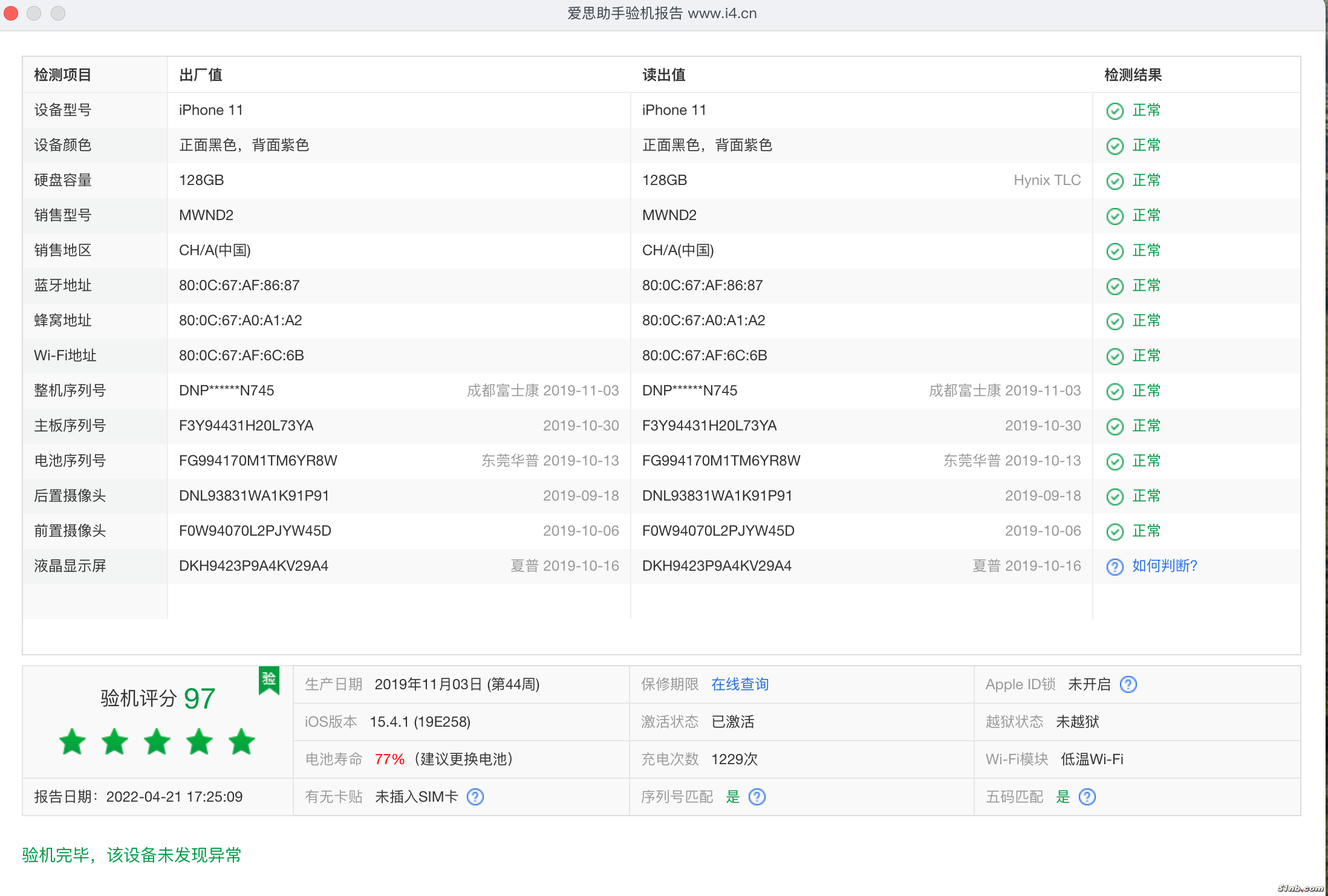Click the help icon next to 序列号匹配
Viewport: 1328px width, 896px height.
click(757, 797)
